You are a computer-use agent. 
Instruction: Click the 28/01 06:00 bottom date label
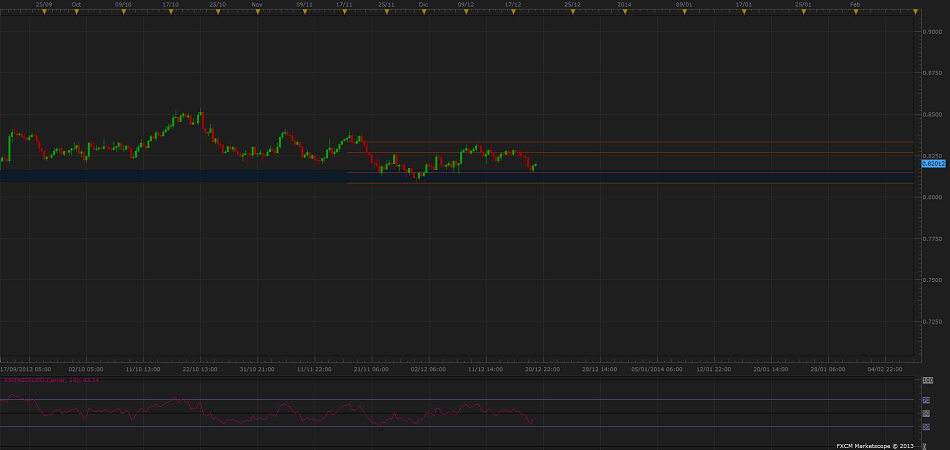(x=828, y=368)
